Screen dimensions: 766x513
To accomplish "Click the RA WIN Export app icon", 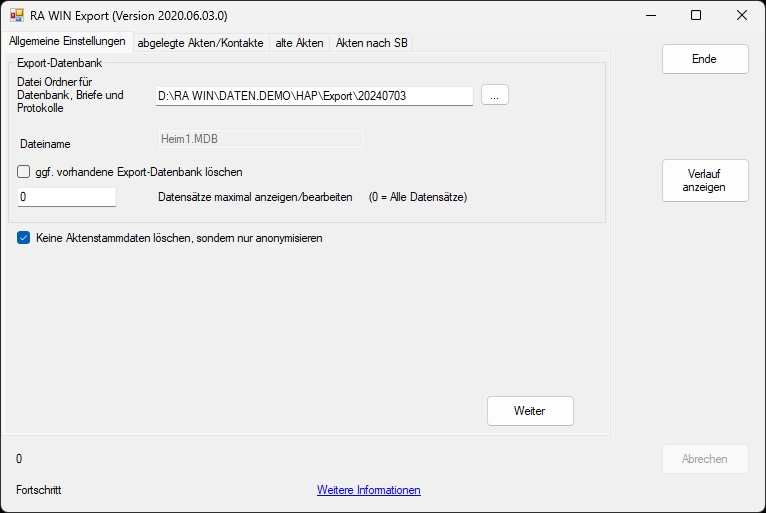I will (x=17, y=16).
